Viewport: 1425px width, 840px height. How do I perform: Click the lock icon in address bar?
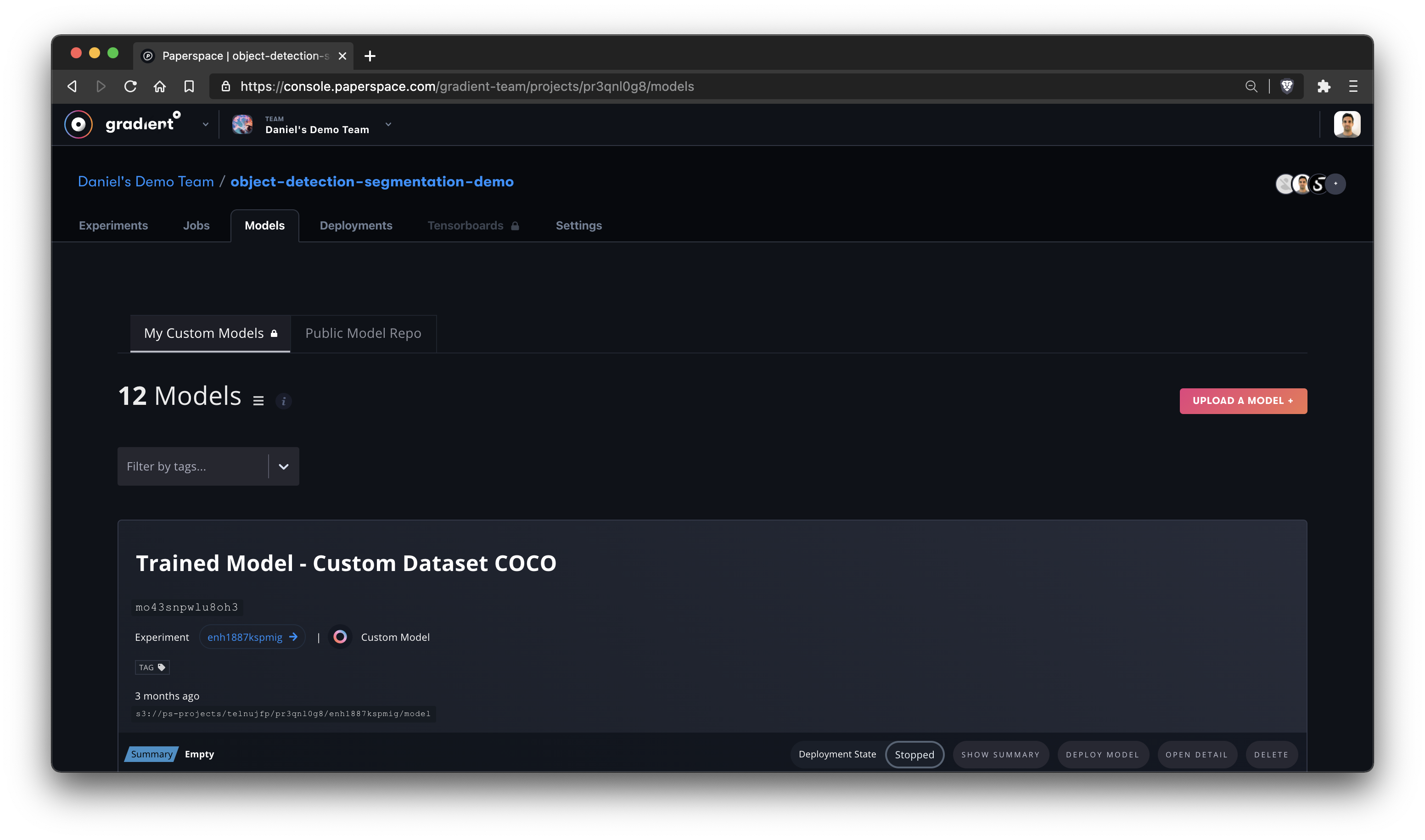(225, 86)
